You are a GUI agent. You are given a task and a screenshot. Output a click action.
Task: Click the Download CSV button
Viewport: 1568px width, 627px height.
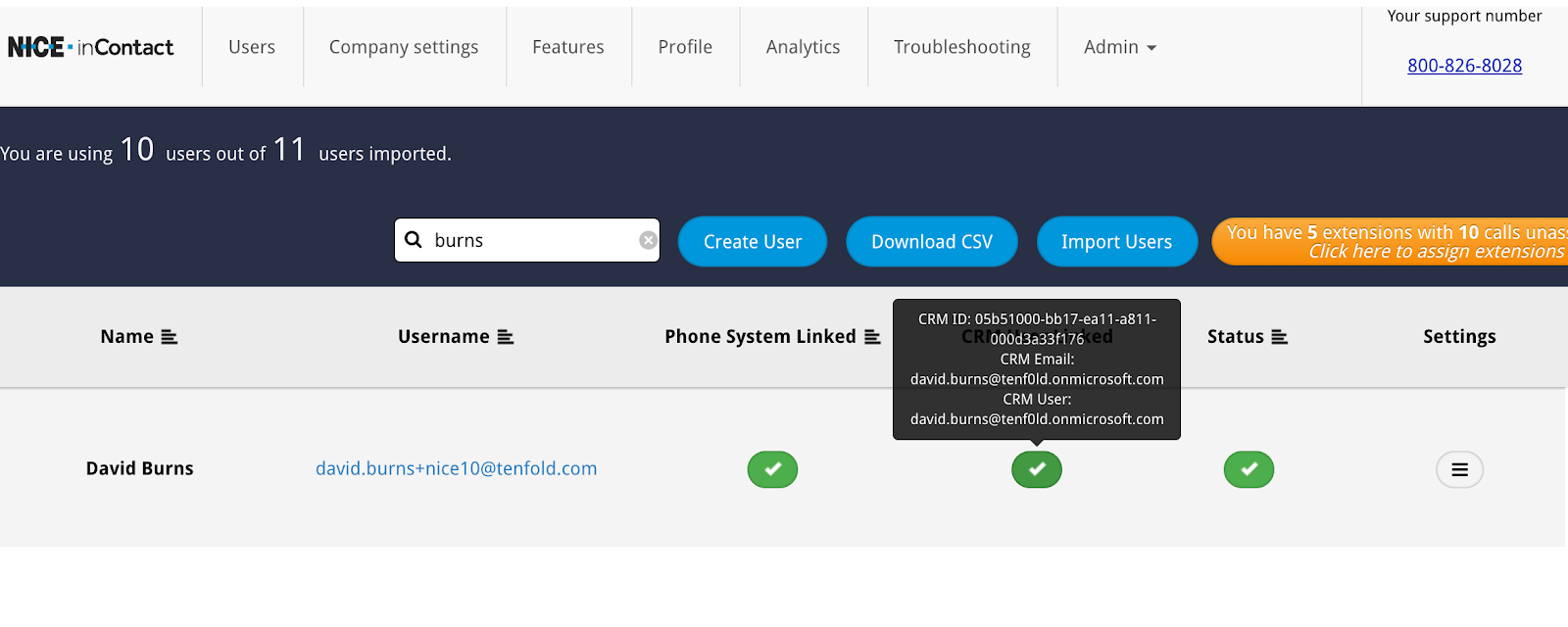pyautogui.click(x=932, y=241)
